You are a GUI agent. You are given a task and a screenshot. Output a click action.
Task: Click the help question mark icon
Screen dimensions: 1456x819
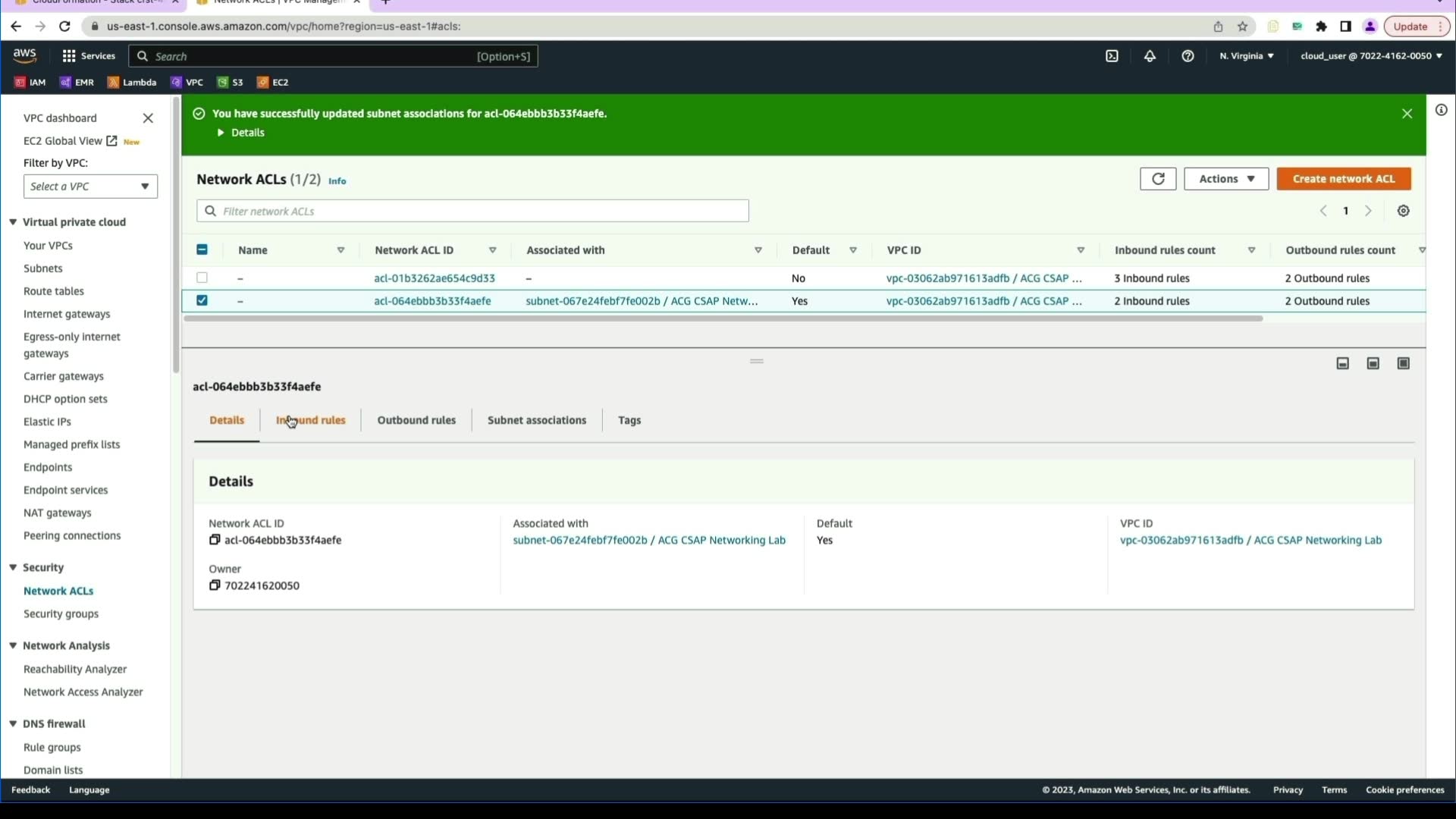(x=1188, y=56)
